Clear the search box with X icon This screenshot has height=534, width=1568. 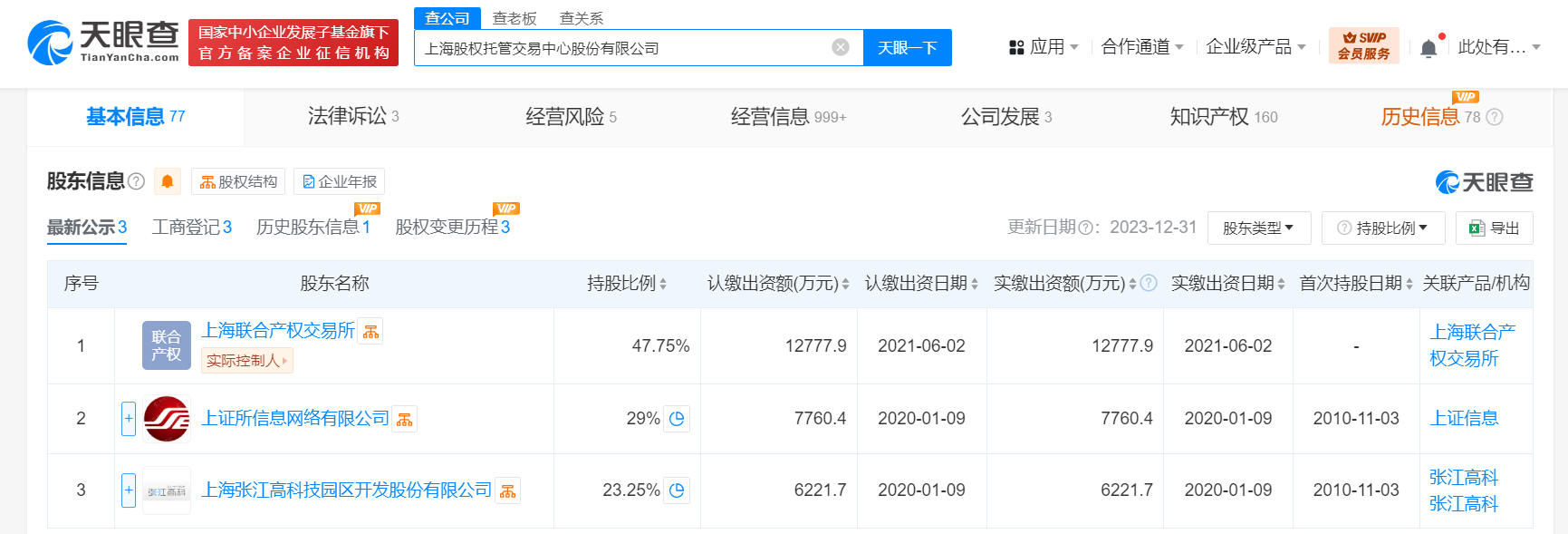(x=841, y=47)
